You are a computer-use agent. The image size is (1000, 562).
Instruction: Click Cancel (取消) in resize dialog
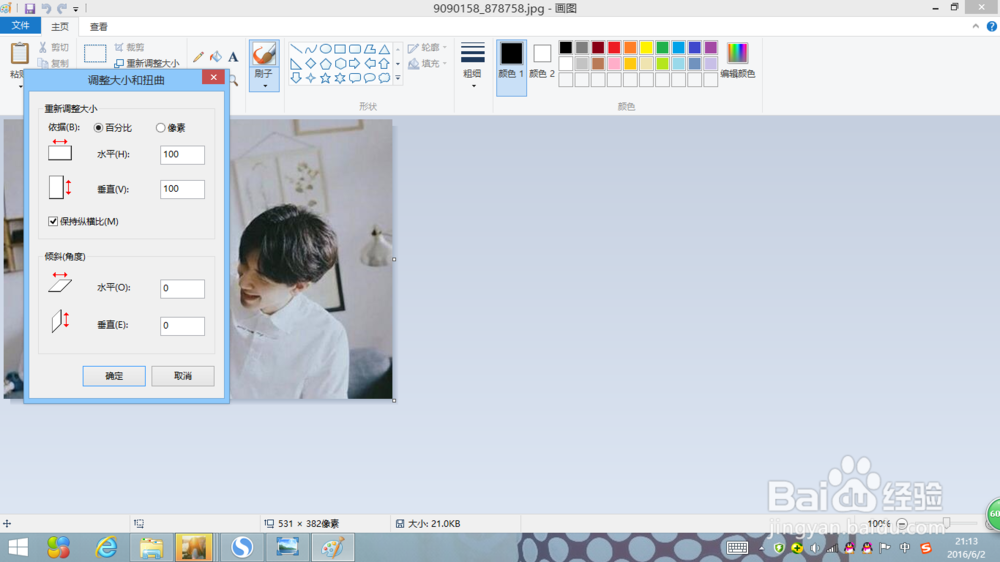click(183, 376)
